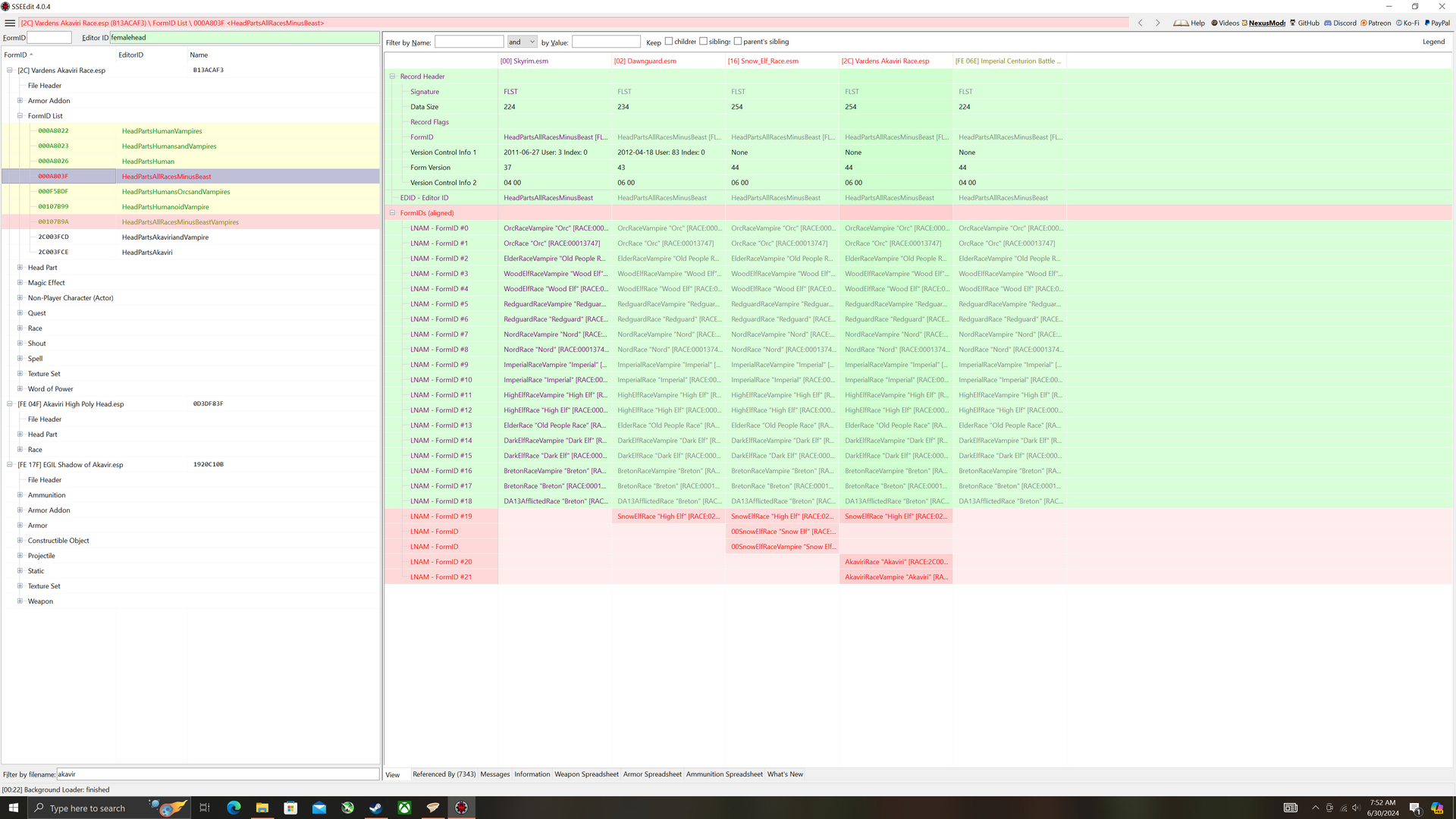Go forward with the right arrow navigation icon
The image size is (1456, 819).
coord(1158,23)
